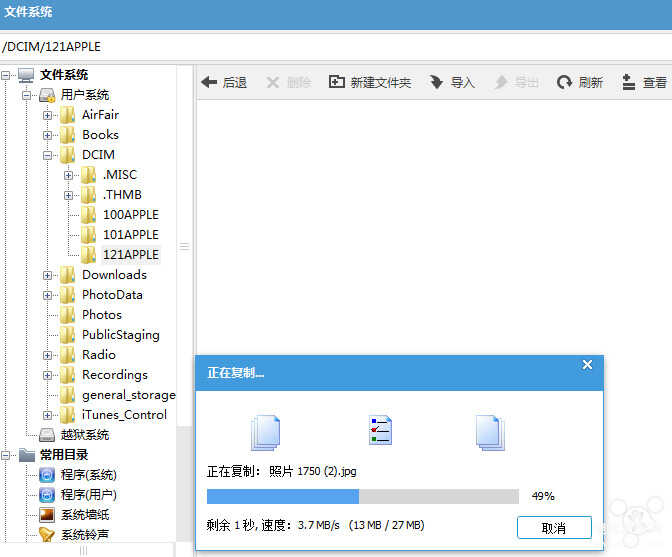Click the folder icon beside 常用目录
The width and height of the screenshot is (672, 557).
(x=27, y=455)
